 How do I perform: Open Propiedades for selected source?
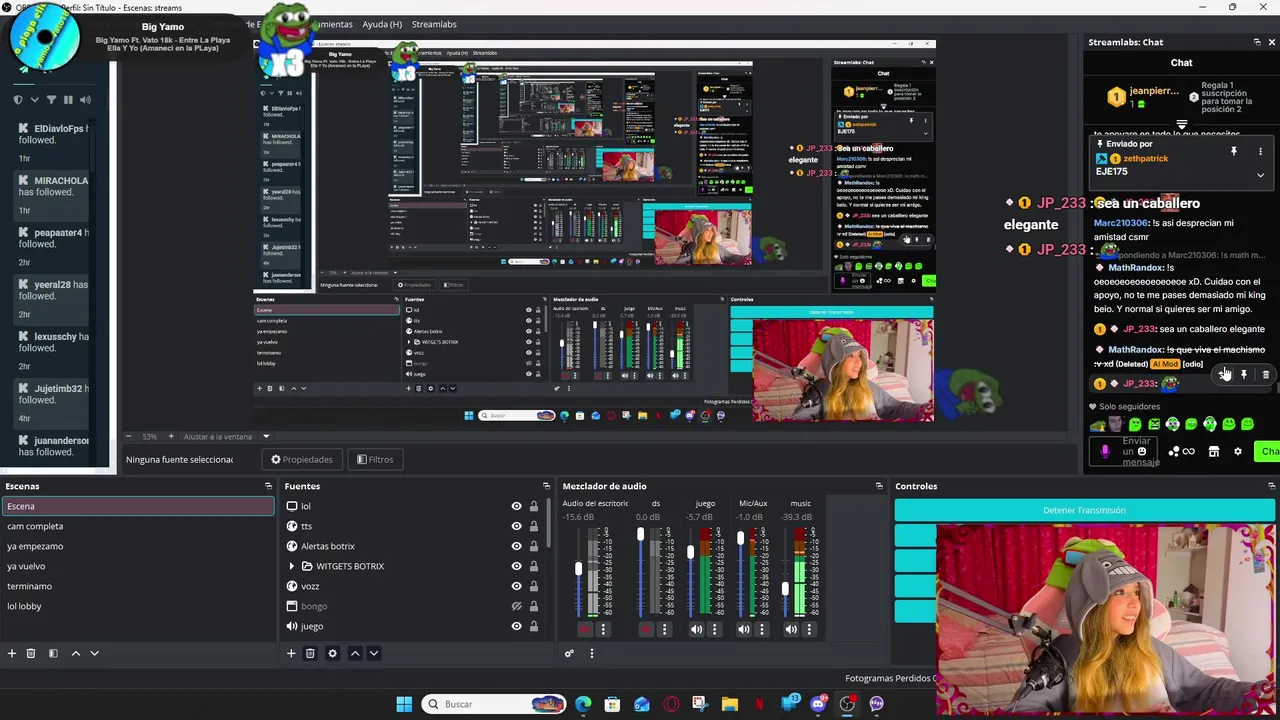pos(302,459)
